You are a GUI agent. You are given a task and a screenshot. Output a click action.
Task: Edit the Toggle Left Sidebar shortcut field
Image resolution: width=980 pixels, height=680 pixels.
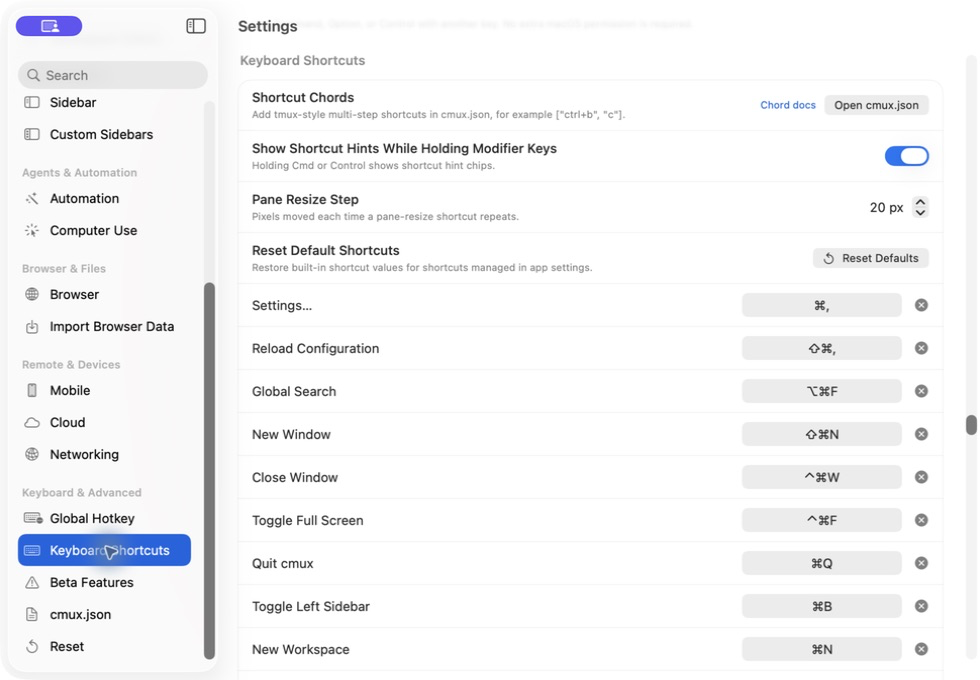pos(821,606)
